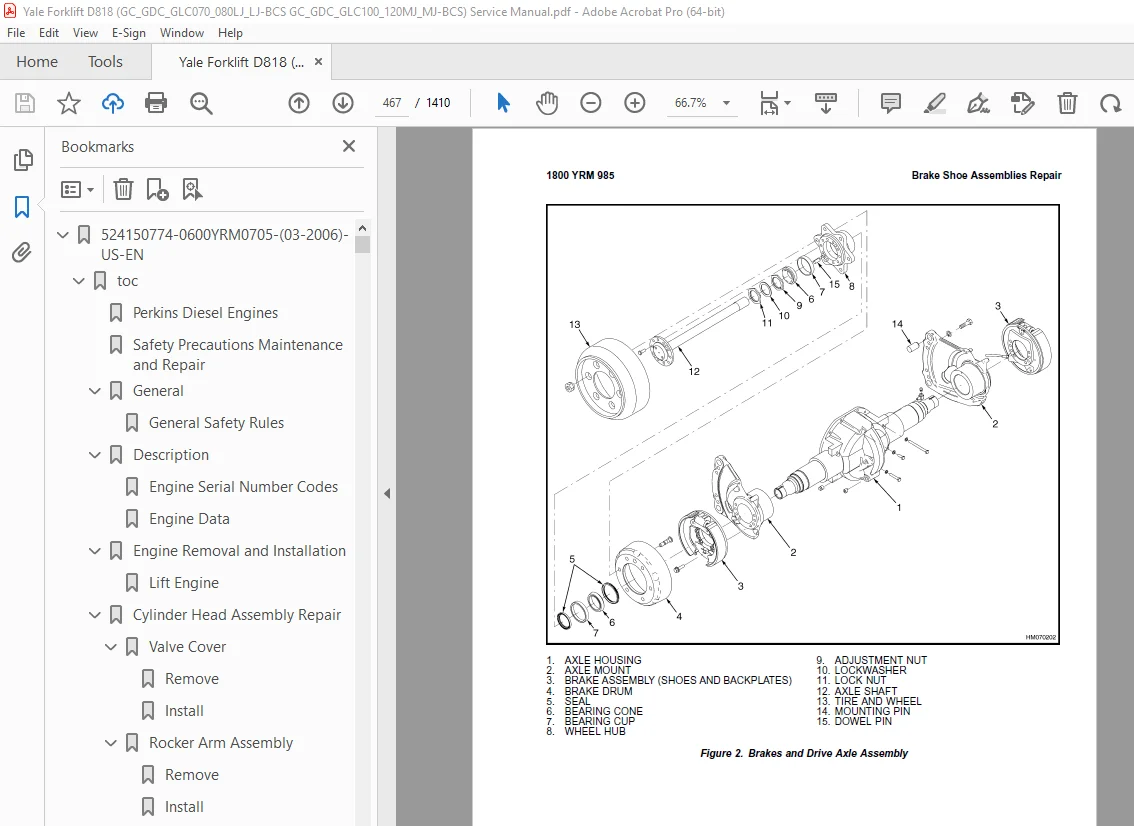Open the Engine Data bookmark
Image resolution: width=1134 pixels, height=826 pixels.
click(x=189, y=519)
